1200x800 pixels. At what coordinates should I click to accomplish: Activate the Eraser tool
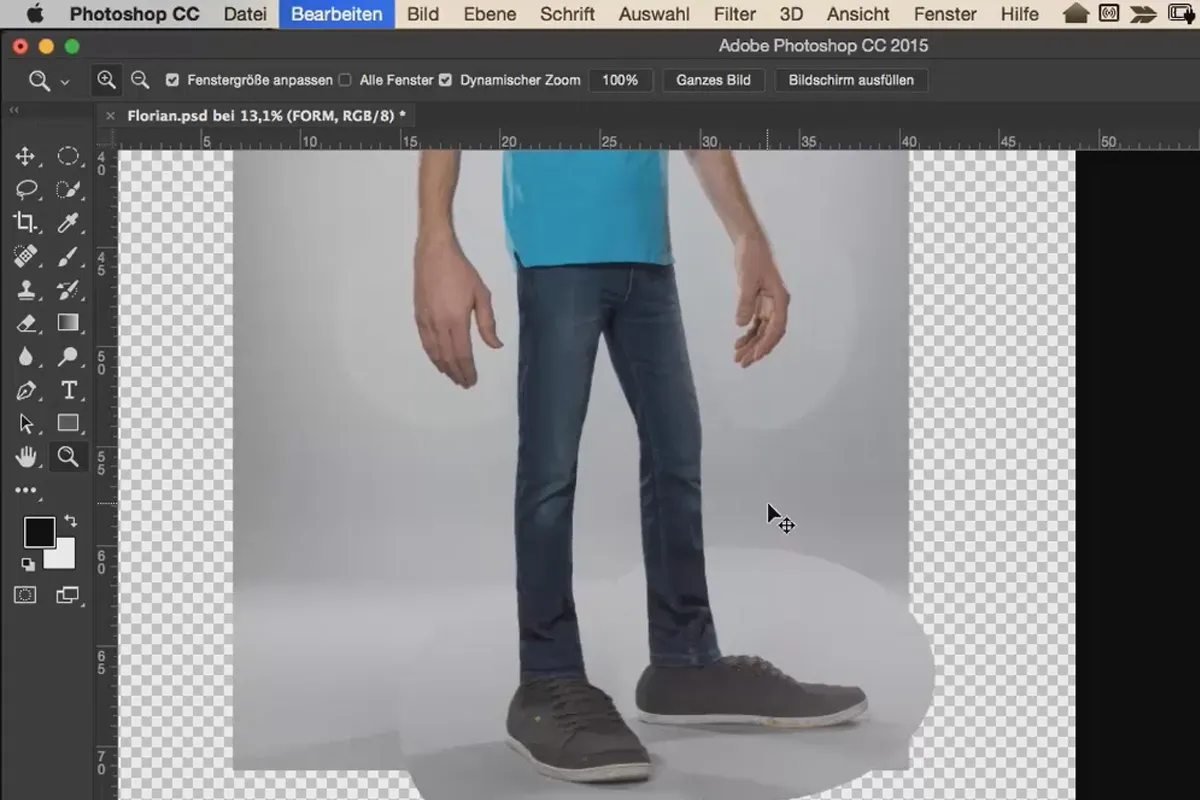pyautogui.click(x=26, y=323)
